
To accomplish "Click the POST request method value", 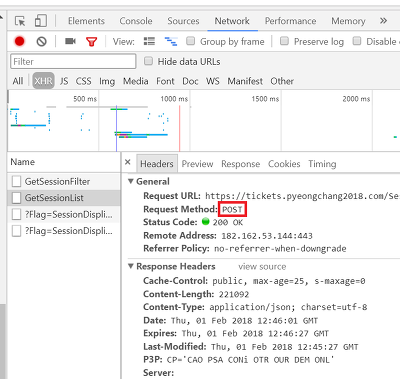I will click(232, 209).
